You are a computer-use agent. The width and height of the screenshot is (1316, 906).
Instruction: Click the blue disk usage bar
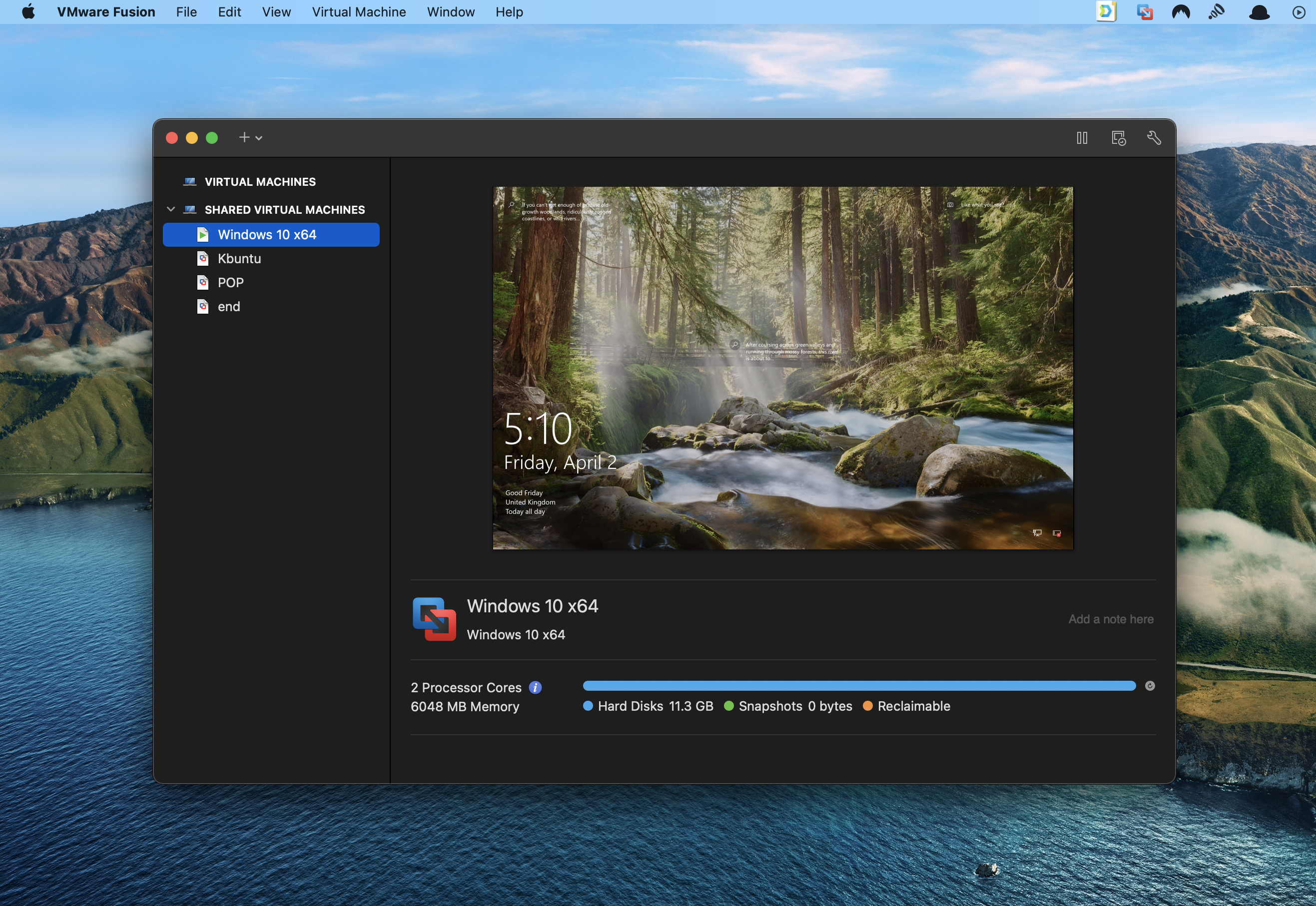click(859, 686)
